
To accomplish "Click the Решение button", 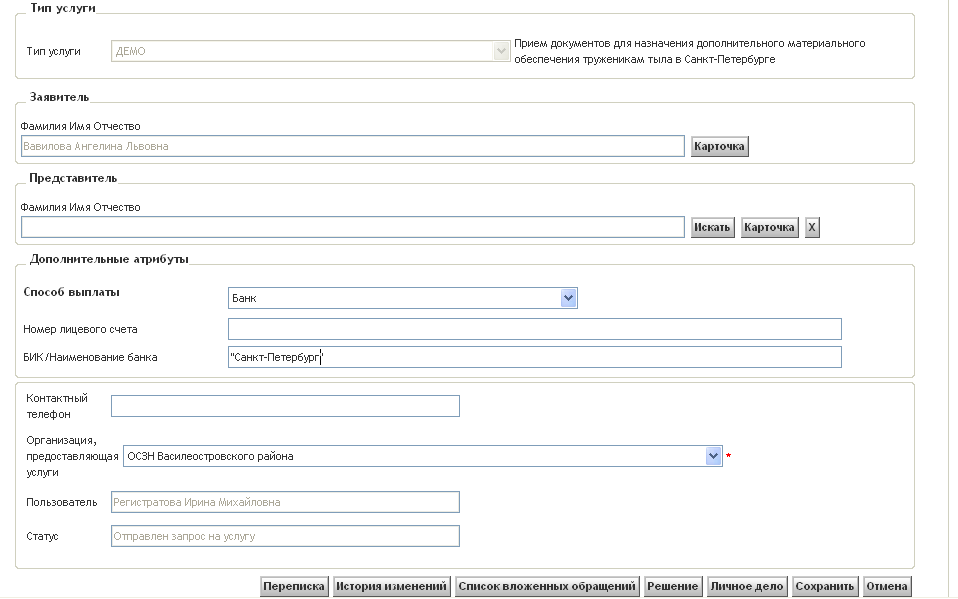I will [673, 586].
